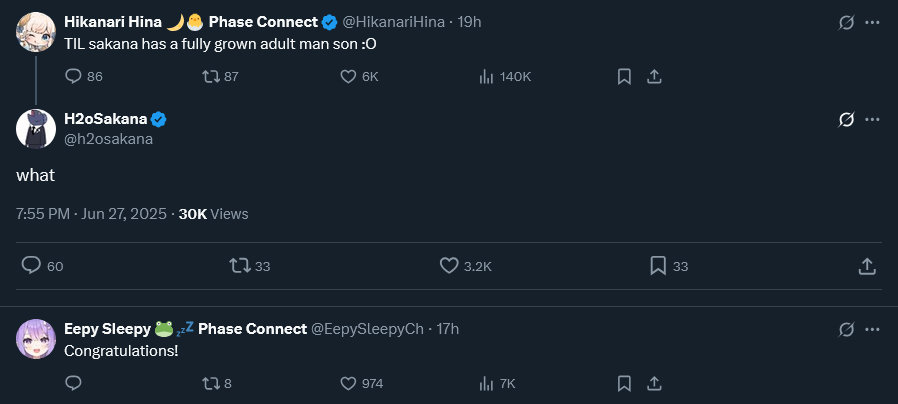View analytics for Hikanari Hina's tweet

488,76
